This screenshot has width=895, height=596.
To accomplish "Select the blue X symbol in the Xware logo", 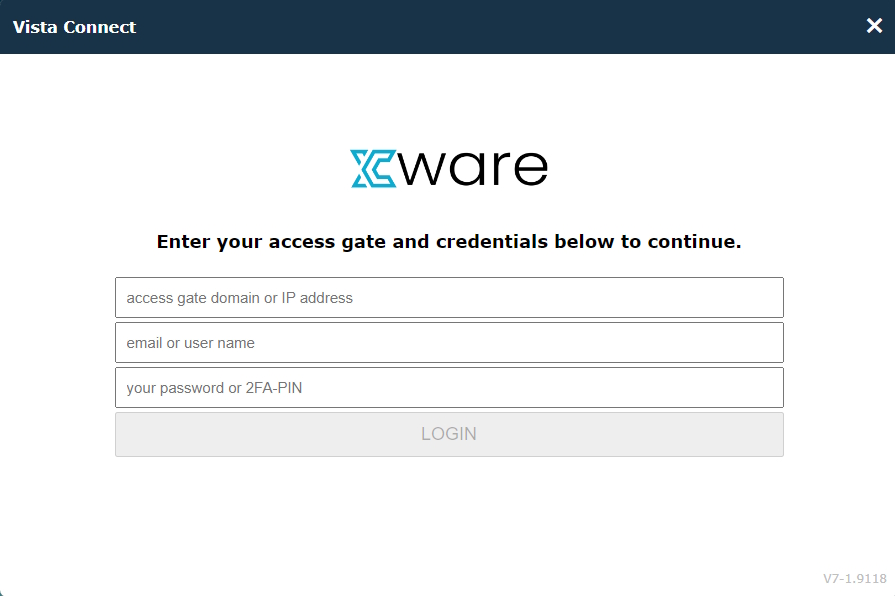I will tap(369, 167).
